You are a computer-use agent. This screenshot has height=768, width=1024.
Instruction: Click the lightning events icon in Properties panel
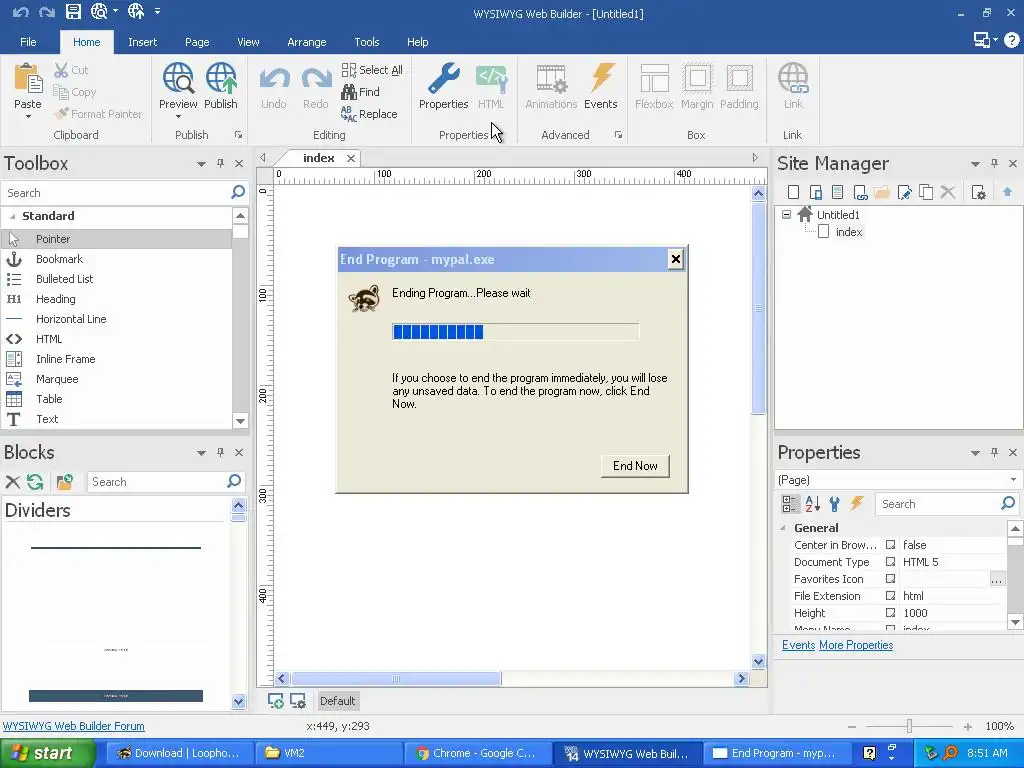click(x=857, y=504)
